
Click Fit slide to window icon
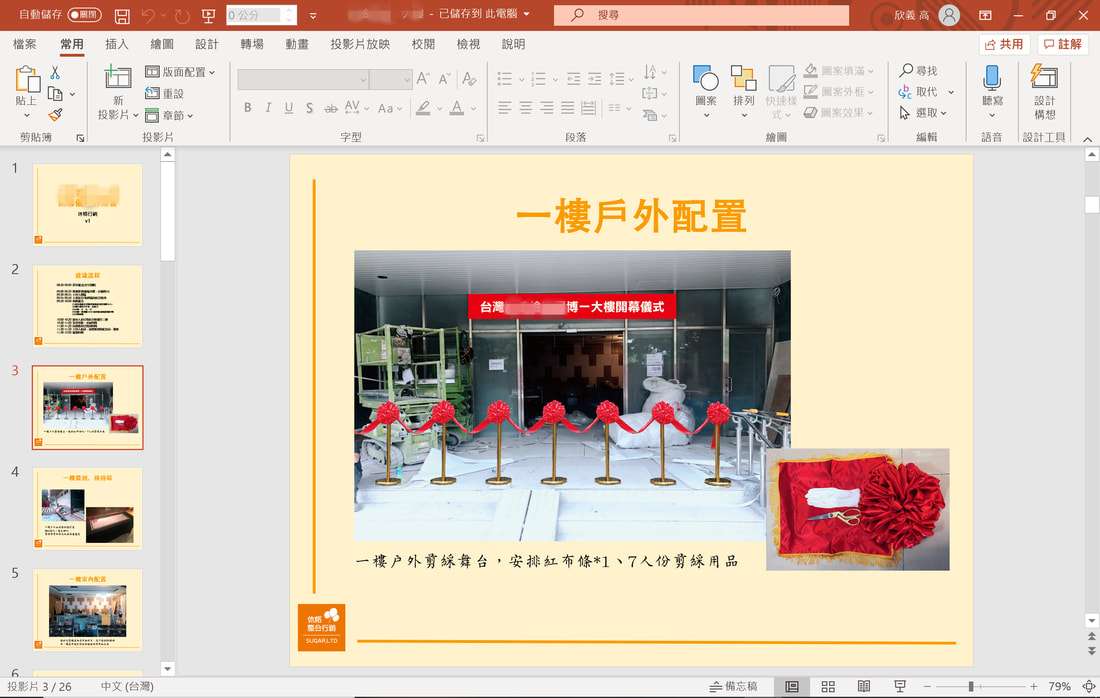pyautogui.click(x=1088, y=687)
